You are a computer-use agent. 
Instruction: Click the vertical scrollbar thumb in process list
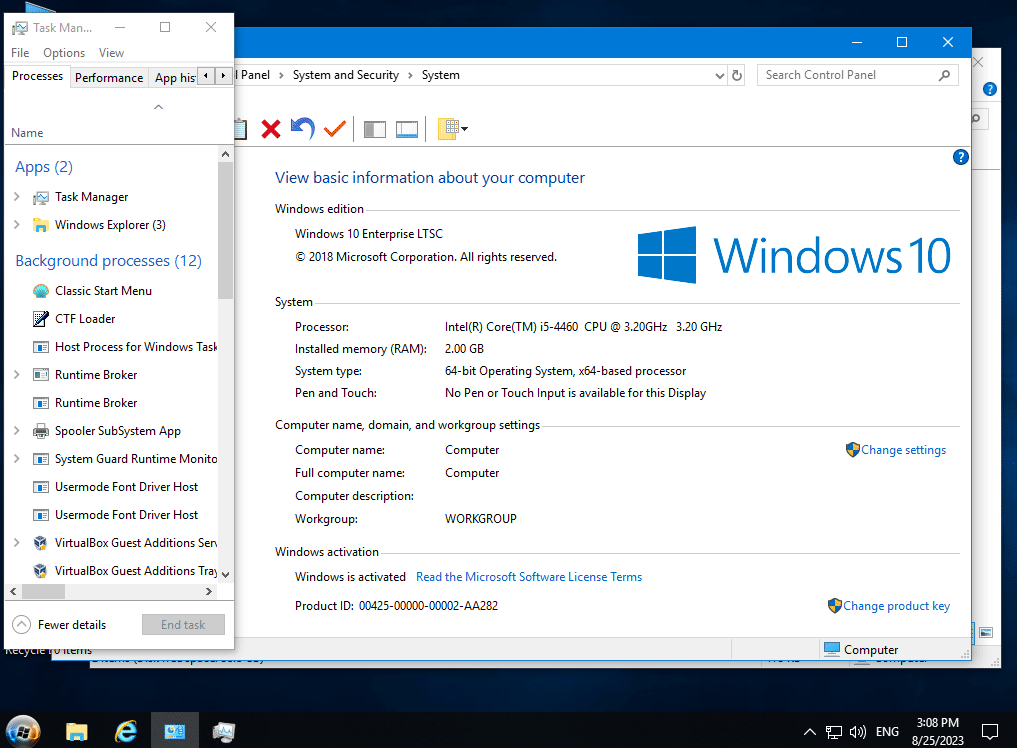point(225,230)
